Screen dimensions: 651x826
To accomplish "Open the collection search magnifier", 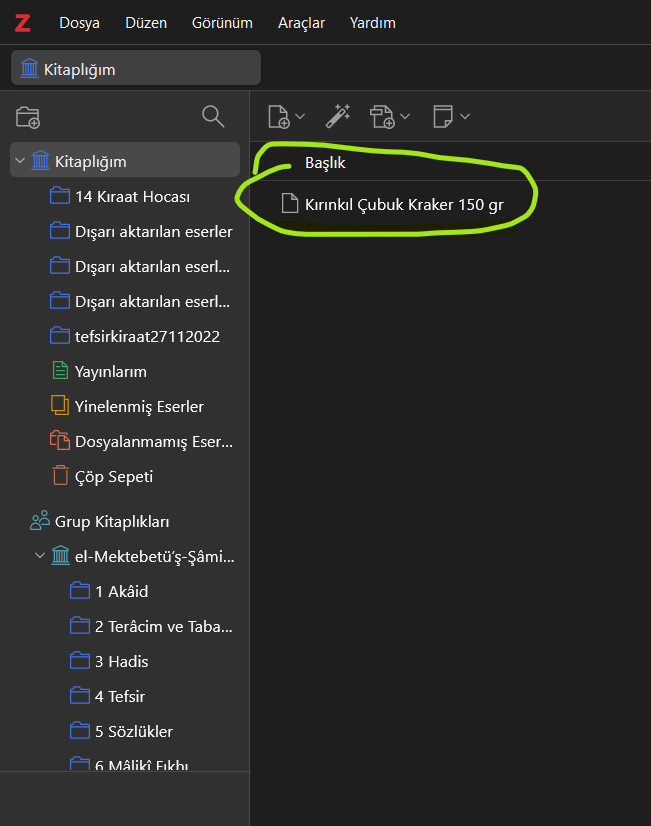I will (213, 116).
